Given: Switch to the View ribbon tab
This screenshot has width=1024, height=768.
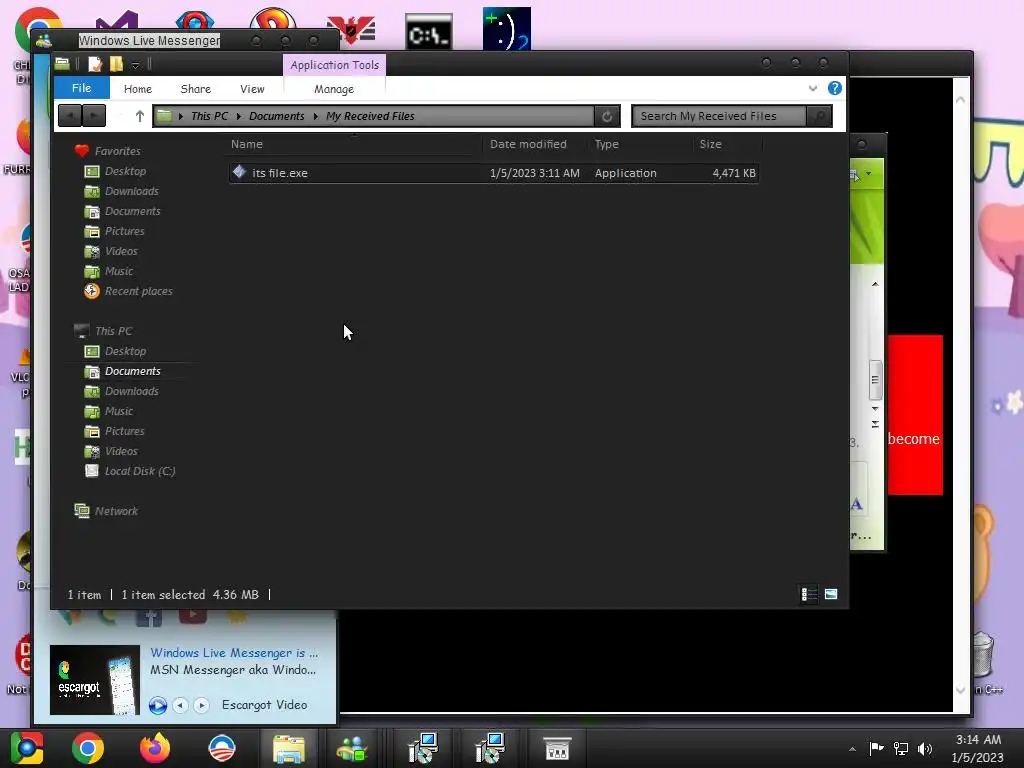Looking at the screenshot, I should pyautogui.click(x=252, y=89).
